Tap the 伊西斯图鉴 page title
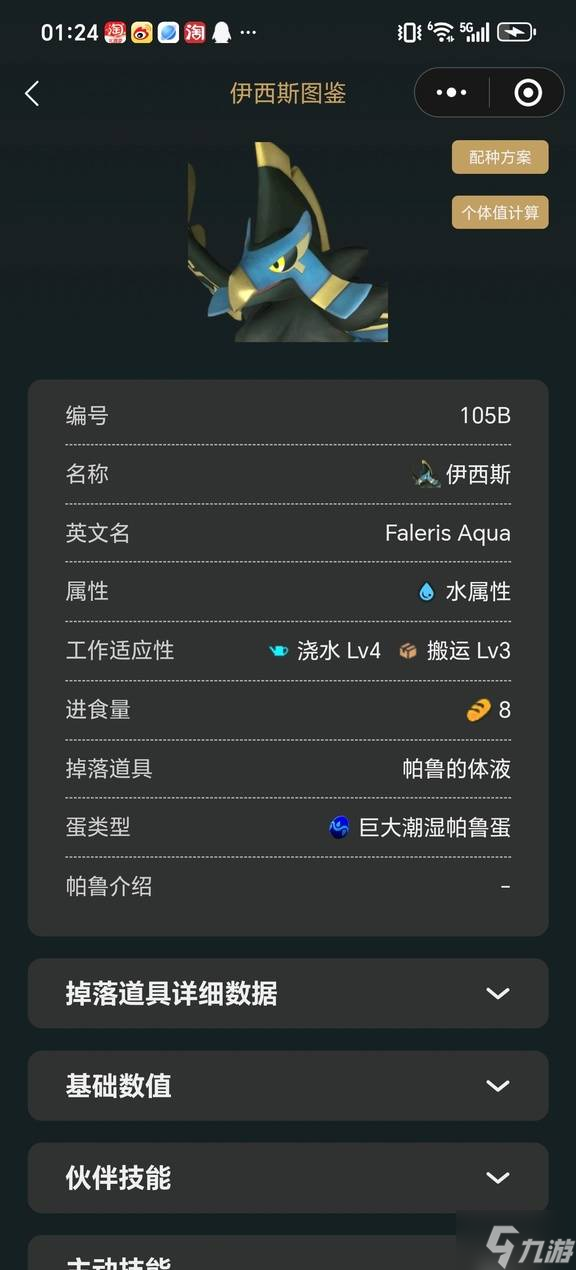The width and height of the screenshot is (576, 1270). pos(288,94)
